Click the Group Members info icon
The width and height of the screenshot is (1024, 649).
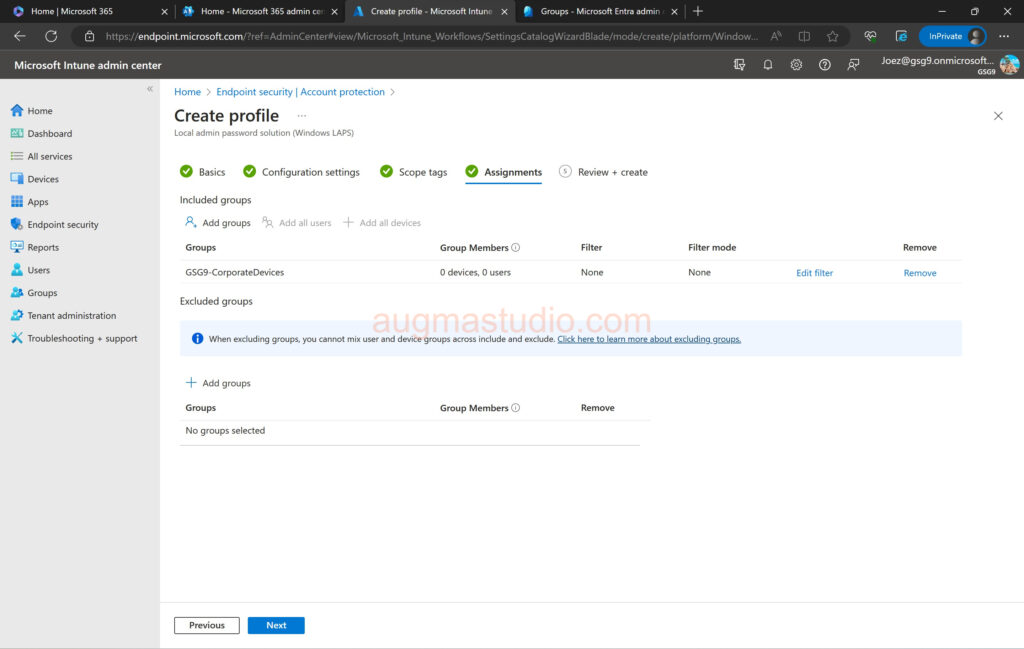pyautogui.click(x=516, y=248)
